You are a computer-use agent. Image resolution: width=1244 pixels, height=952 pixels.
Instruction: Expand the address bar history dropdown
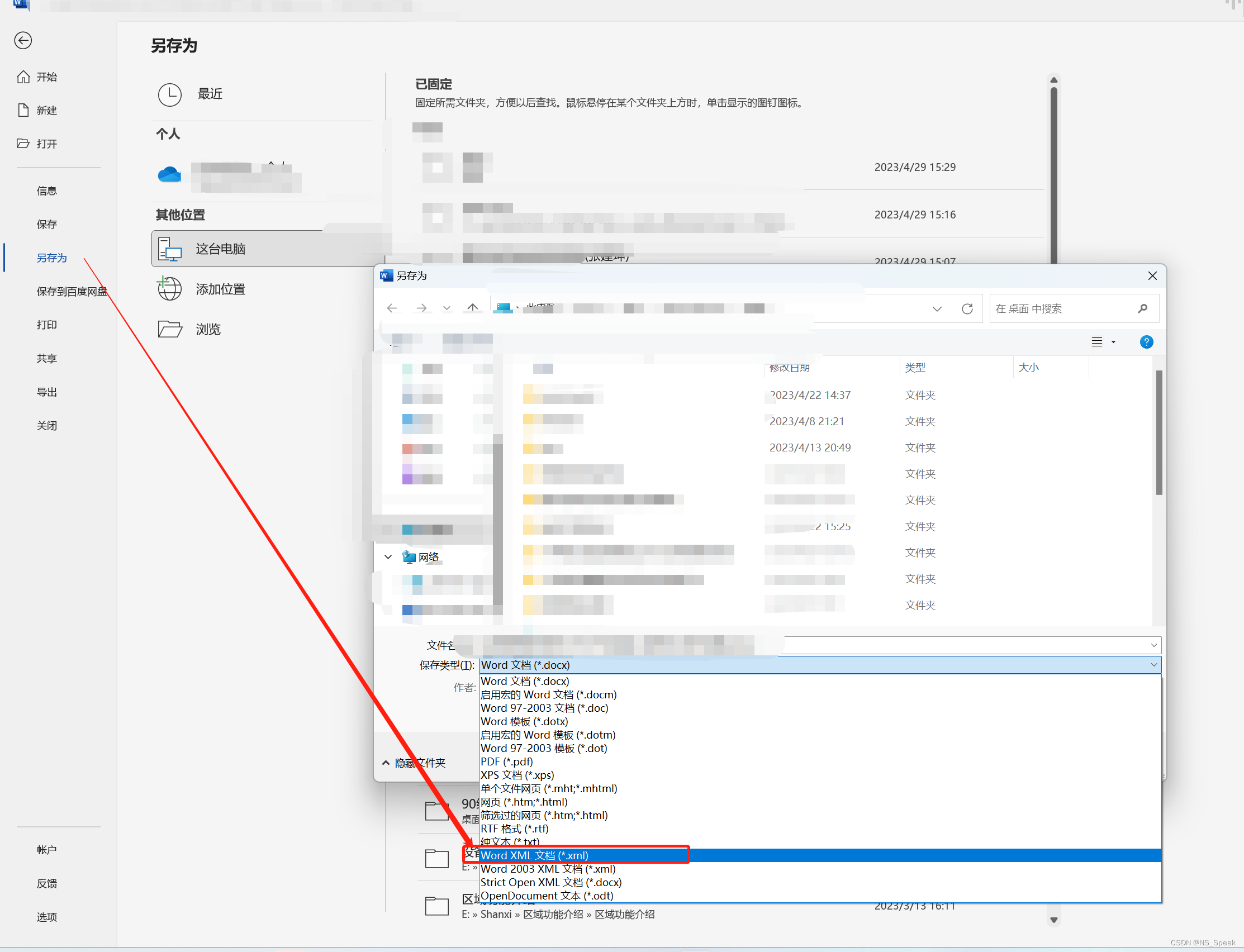point(937,309)
